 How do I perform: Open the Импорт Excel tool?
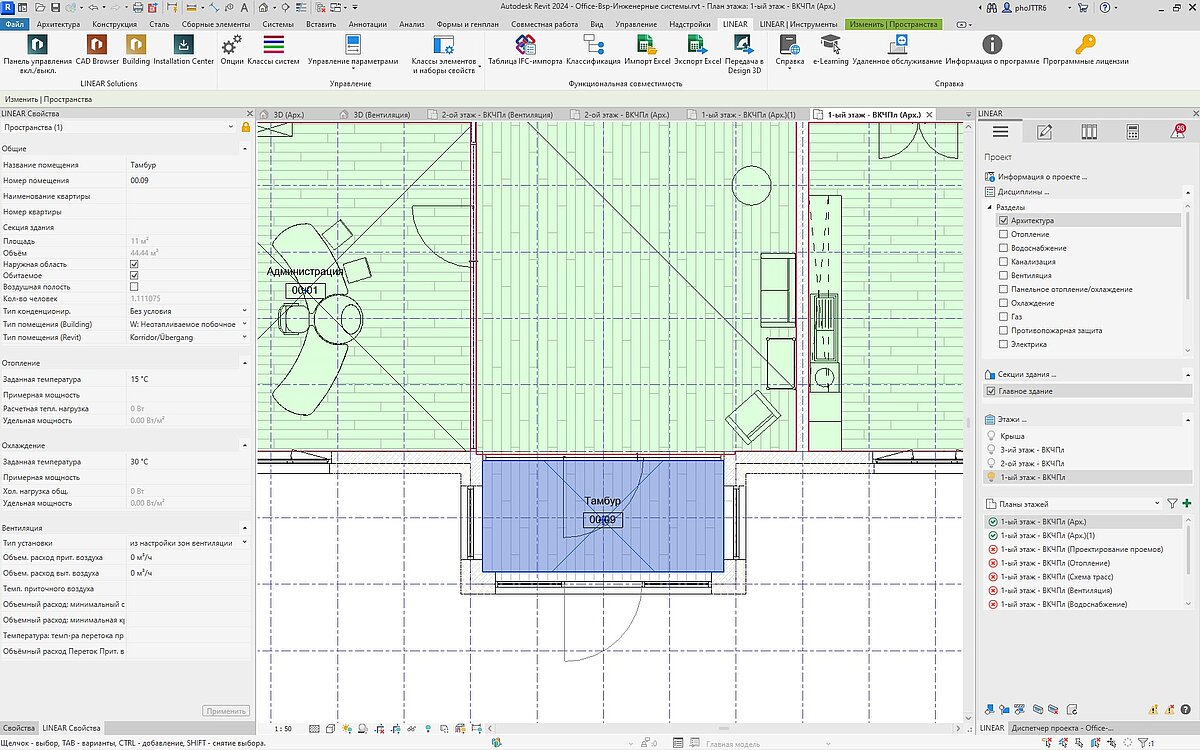[x=646, y=46]
